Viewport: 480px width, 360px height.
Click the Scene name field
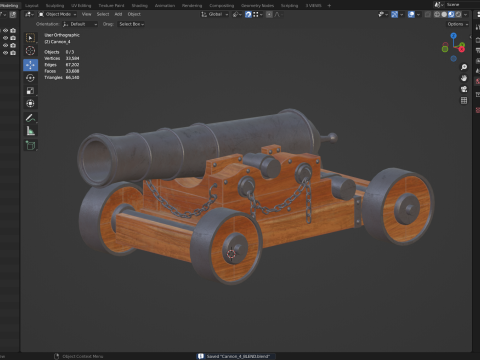coord(463,5)
